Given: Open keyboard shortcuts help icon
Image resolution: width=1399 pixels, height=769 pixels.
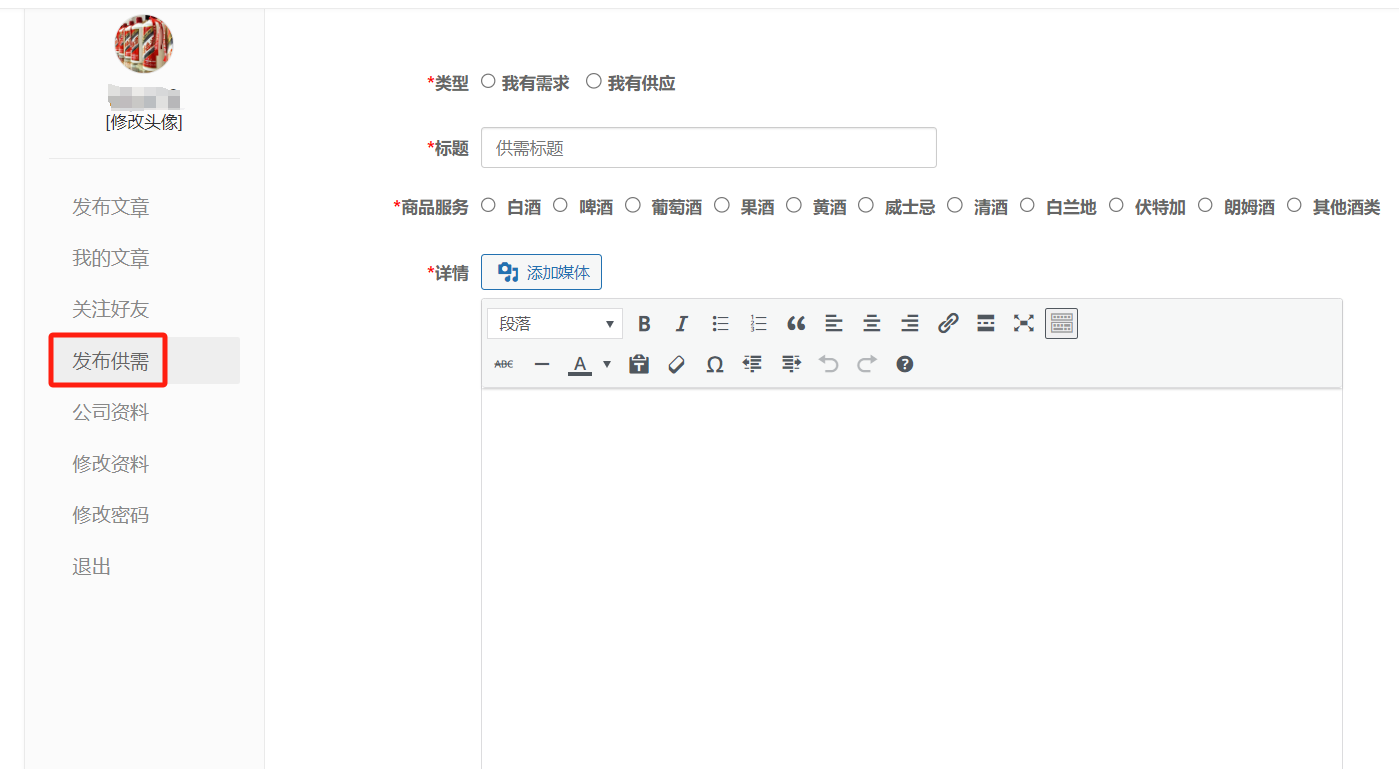Looking at the screenshot, I should [x=904, y=365].
